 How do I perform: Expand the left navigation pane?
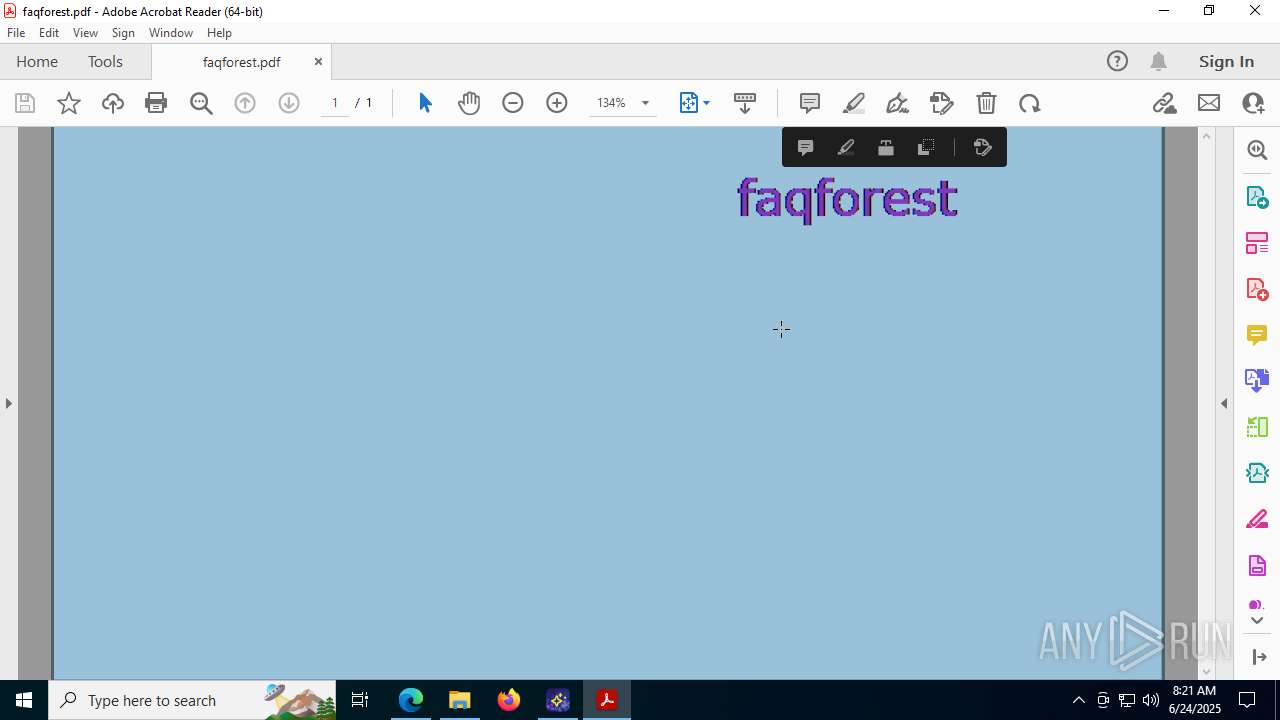9,403
